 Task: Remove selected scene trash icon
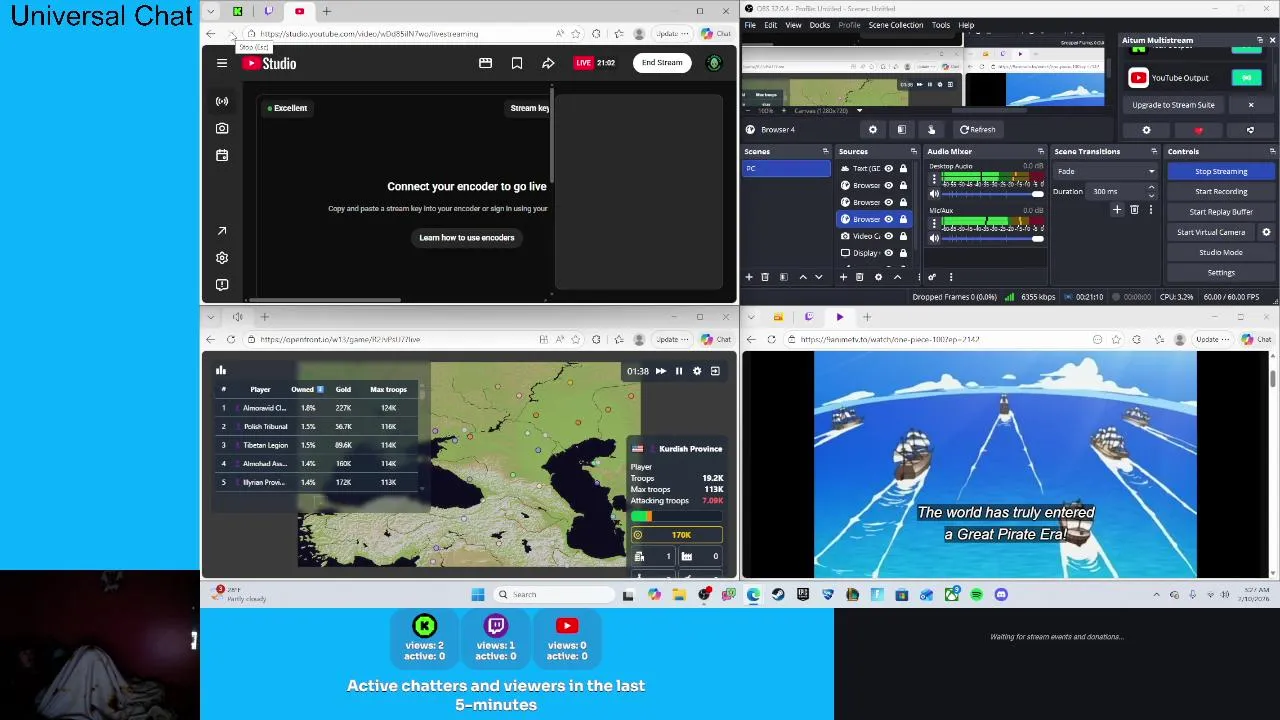tap(765, 277)
